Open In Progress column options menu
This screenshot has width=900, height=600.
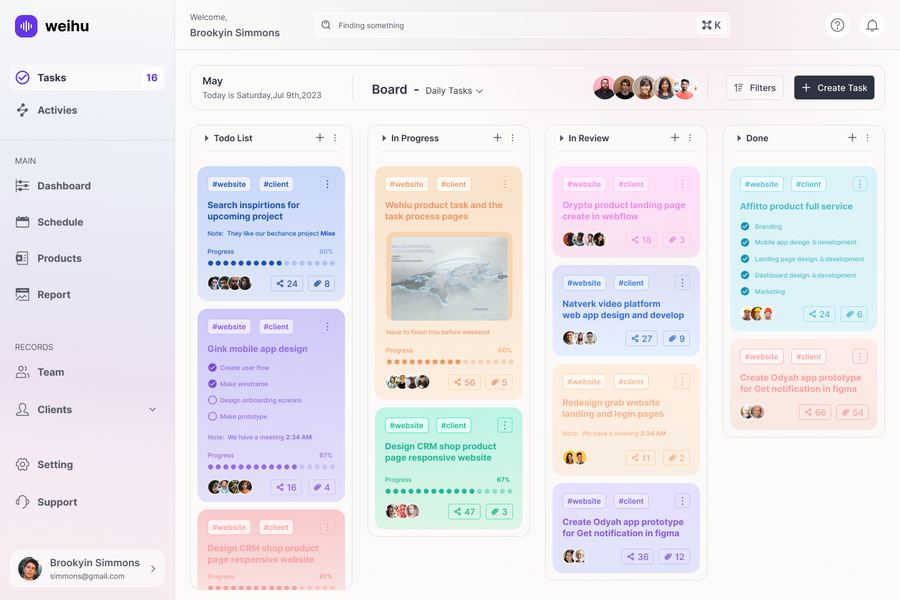(x=513, y=138)
